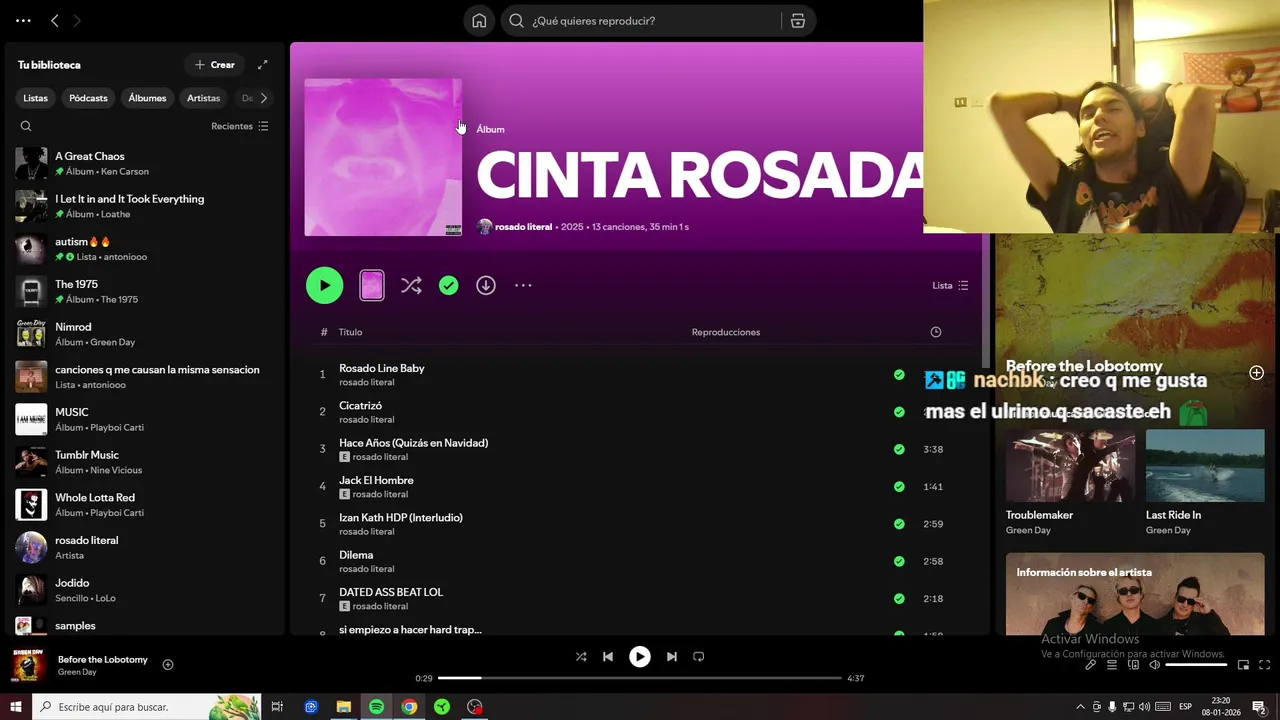The image size is (1280, 720).
Task: Open the Browse icon in search bar
Action: tap(797, 21)
